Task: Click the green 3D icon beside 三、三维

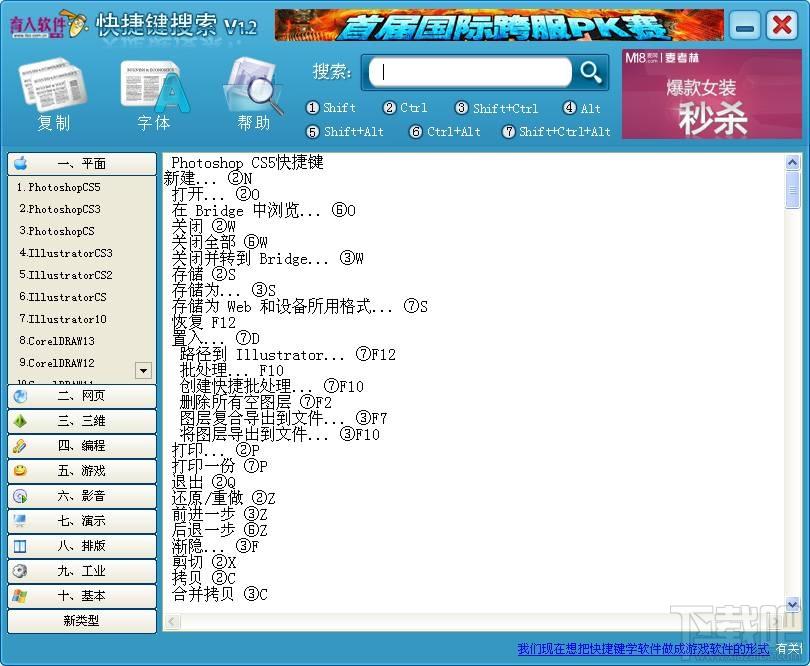Action: pos(20,421)
